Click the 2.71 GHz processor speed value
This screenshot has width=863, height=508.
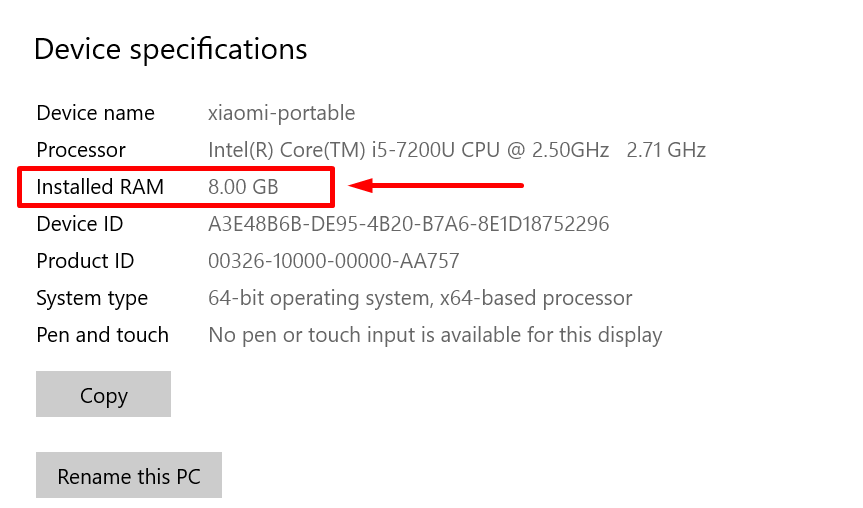(666, 150)
